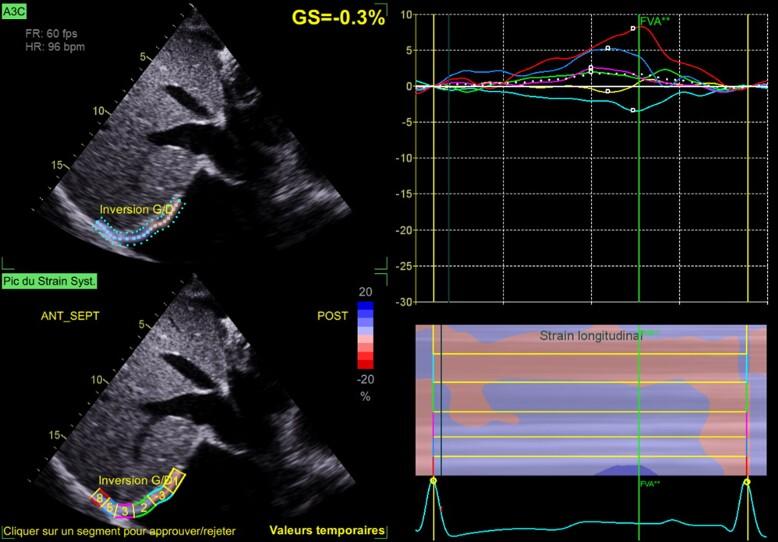Select the green segment labeled 2
Screen dimensions: 778x542
click(144, 506)
